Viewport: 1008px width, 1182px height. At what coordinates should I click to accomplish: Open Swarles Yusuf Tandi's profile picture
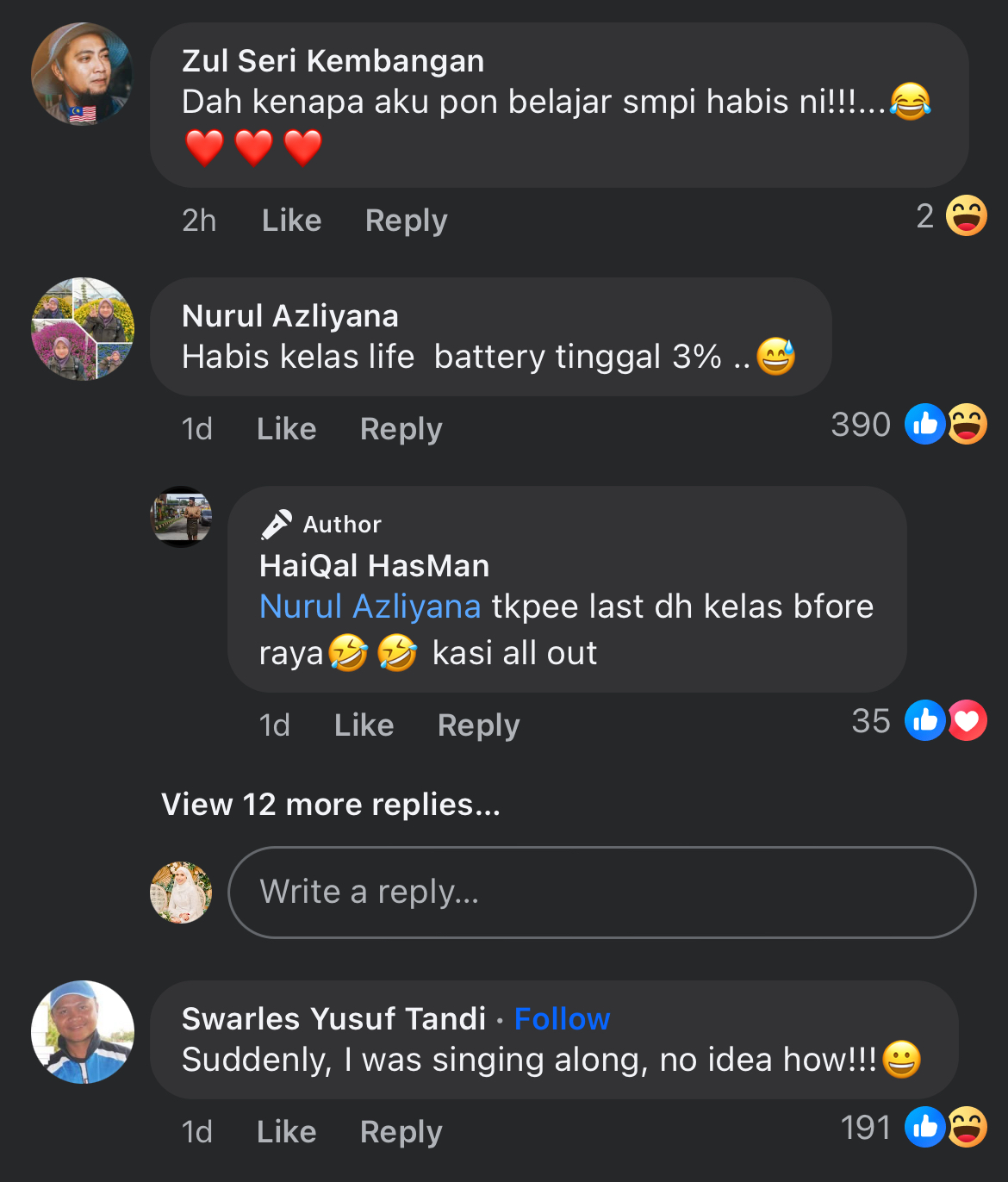(x=83, y=1032)
